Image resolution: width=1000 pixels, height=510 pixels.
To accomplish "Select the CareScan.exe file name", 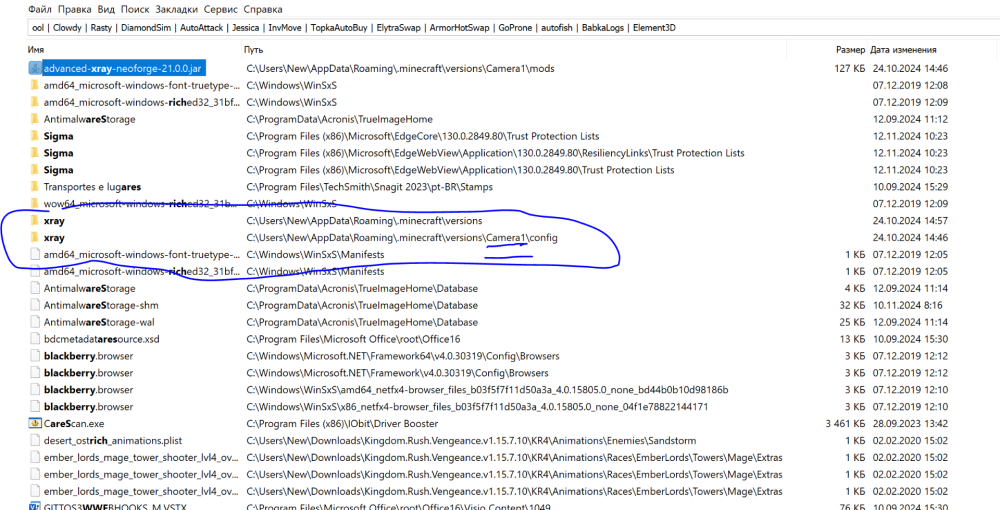I will point(74,423).
